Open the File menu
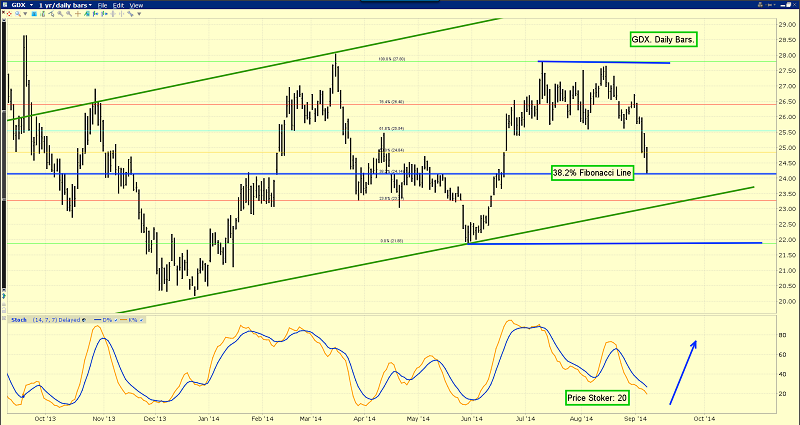This screenshot has height=425, width=800. coord(103,5)
